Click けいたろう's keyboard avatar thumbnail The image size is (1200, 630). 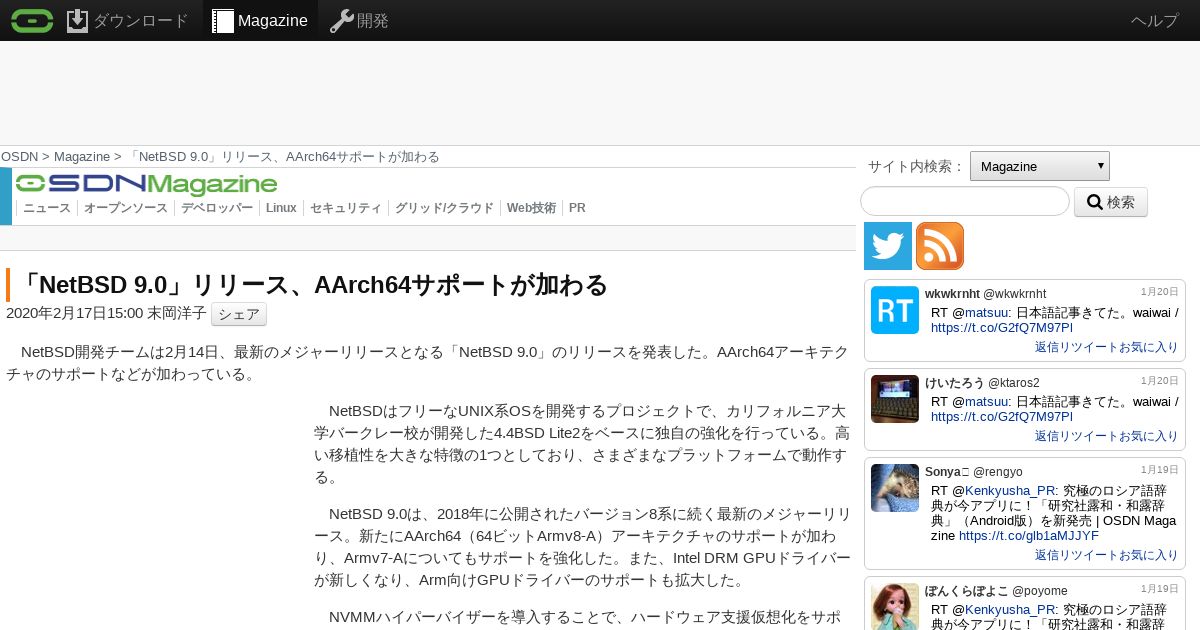click(x=895, y=399)
